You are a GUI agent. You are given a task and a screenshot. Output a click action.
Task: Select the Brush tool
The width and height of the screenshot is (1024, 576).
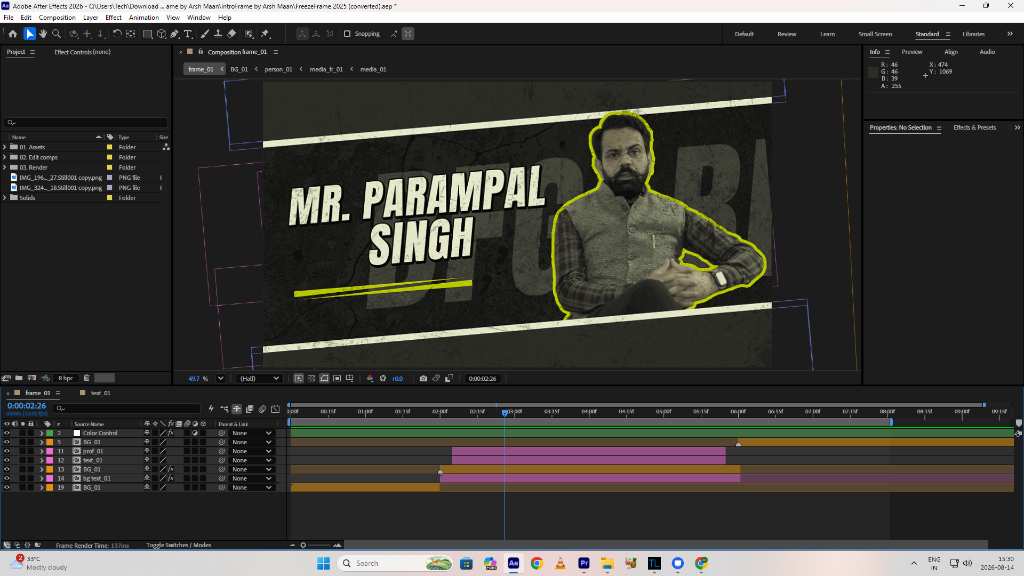tap(204, 34)
